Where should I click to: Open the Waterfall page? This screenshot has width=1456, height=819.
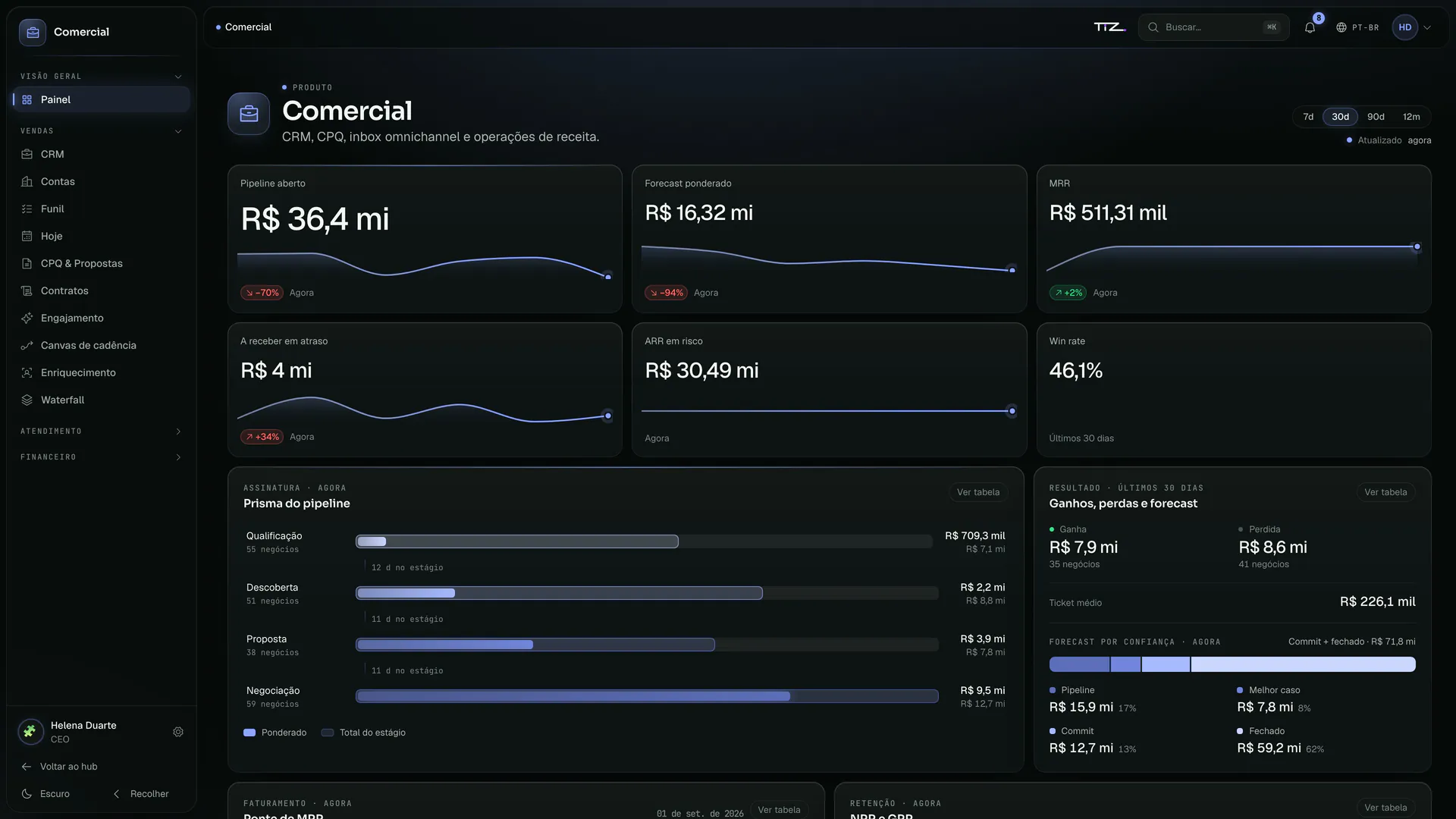tap(100, 400)
